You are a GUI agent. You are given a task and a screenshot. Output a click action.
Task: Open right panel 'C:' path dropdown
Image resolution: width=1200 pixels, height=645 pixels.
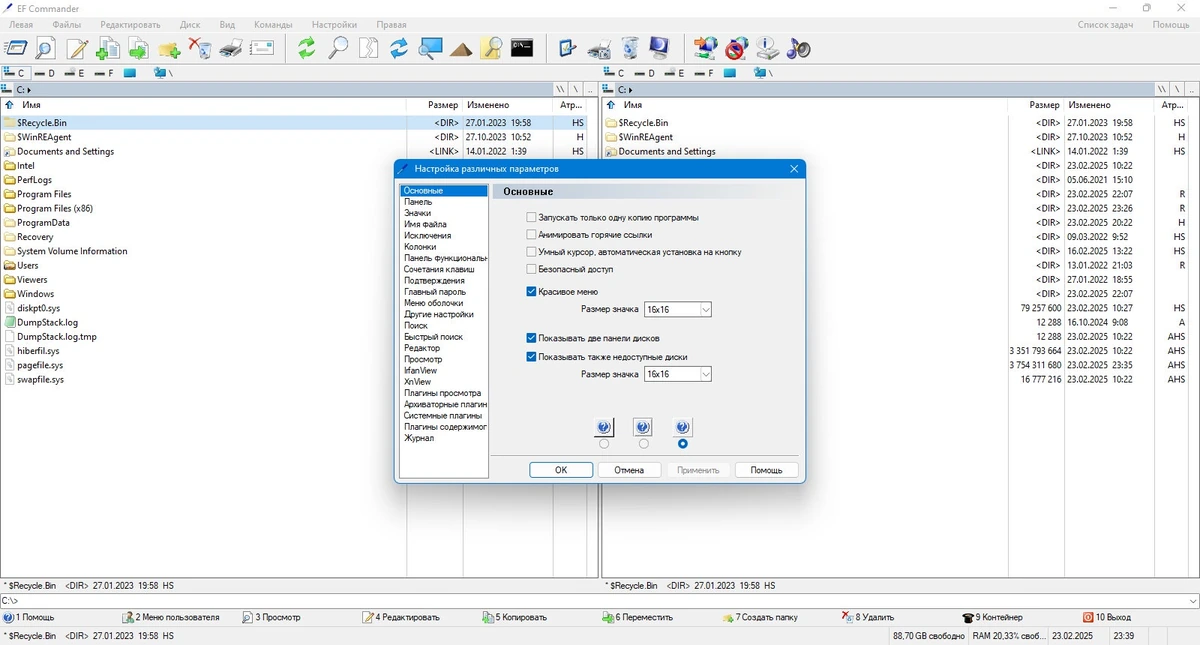[x=630, y=90]
